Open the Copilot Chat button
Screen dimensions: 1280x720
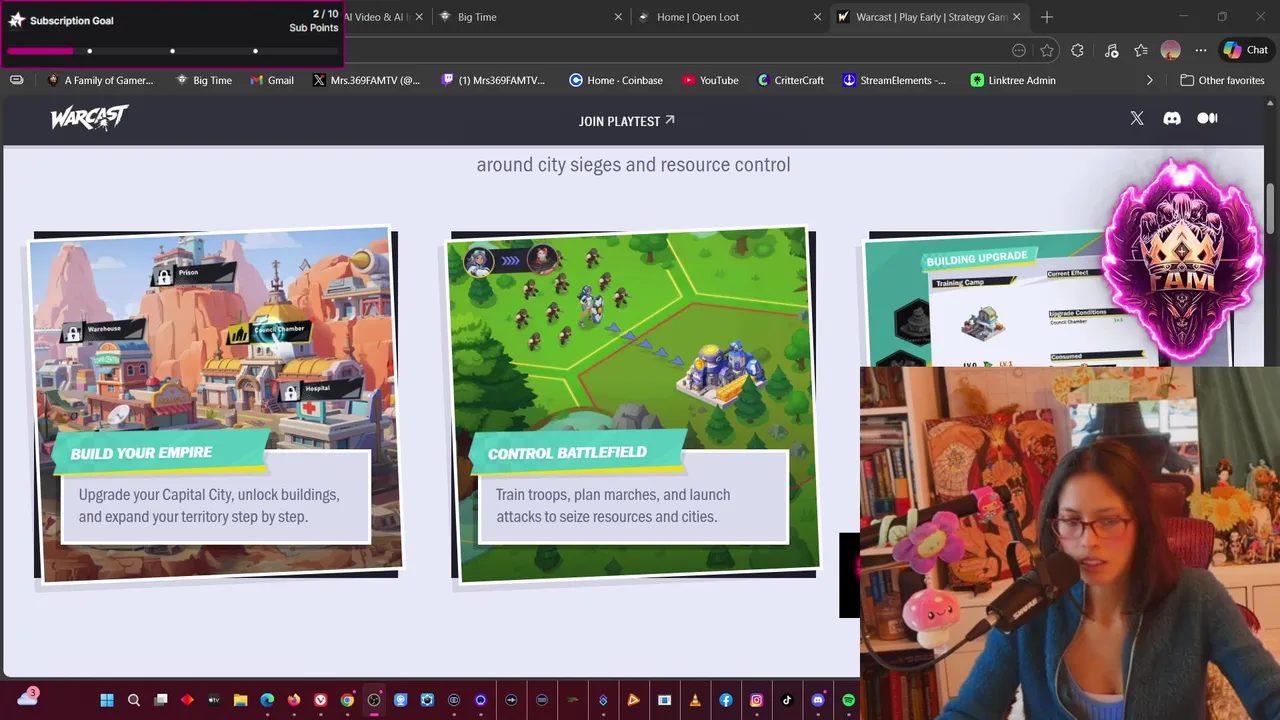point(1246,50)
